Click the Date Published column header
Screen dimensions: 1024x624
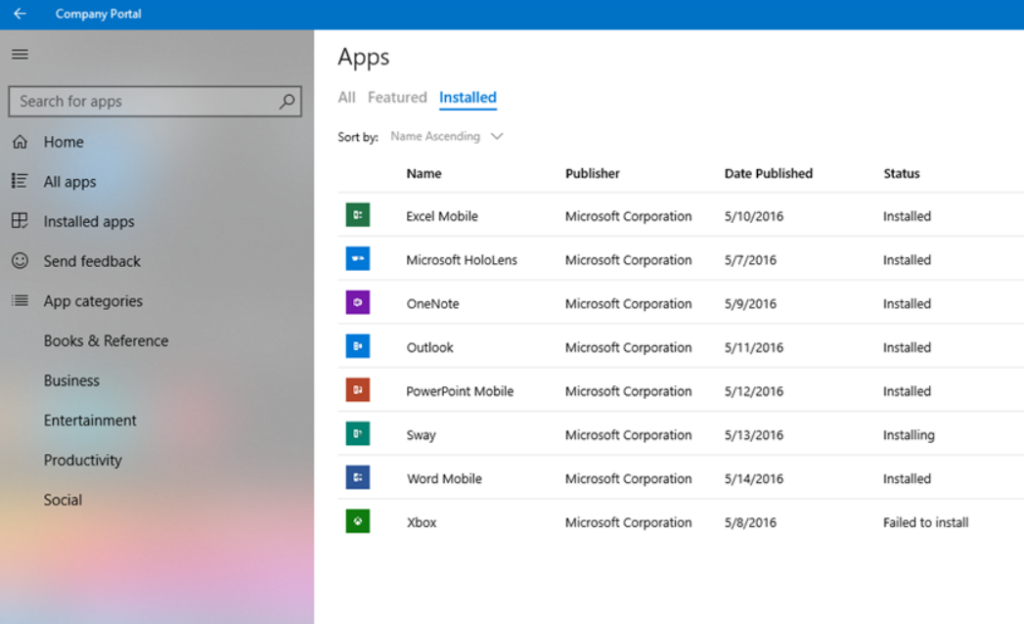pyautogui.click(x=769, y=173)
